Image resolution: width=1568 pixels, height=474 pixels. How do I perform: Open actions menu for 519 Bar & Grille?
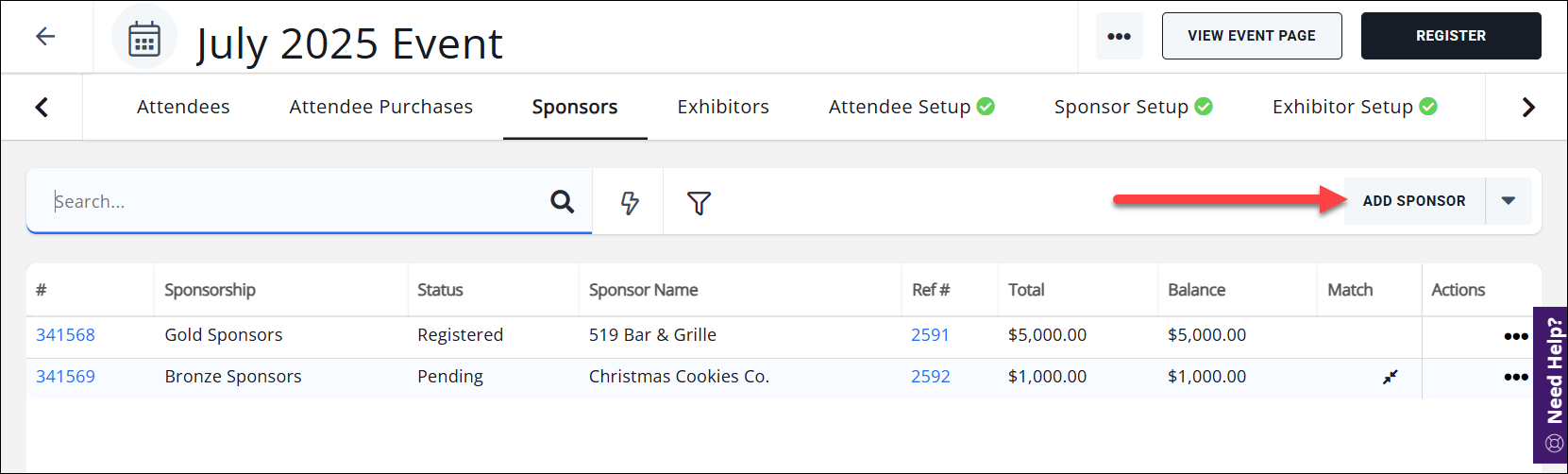pos(1515,336)
